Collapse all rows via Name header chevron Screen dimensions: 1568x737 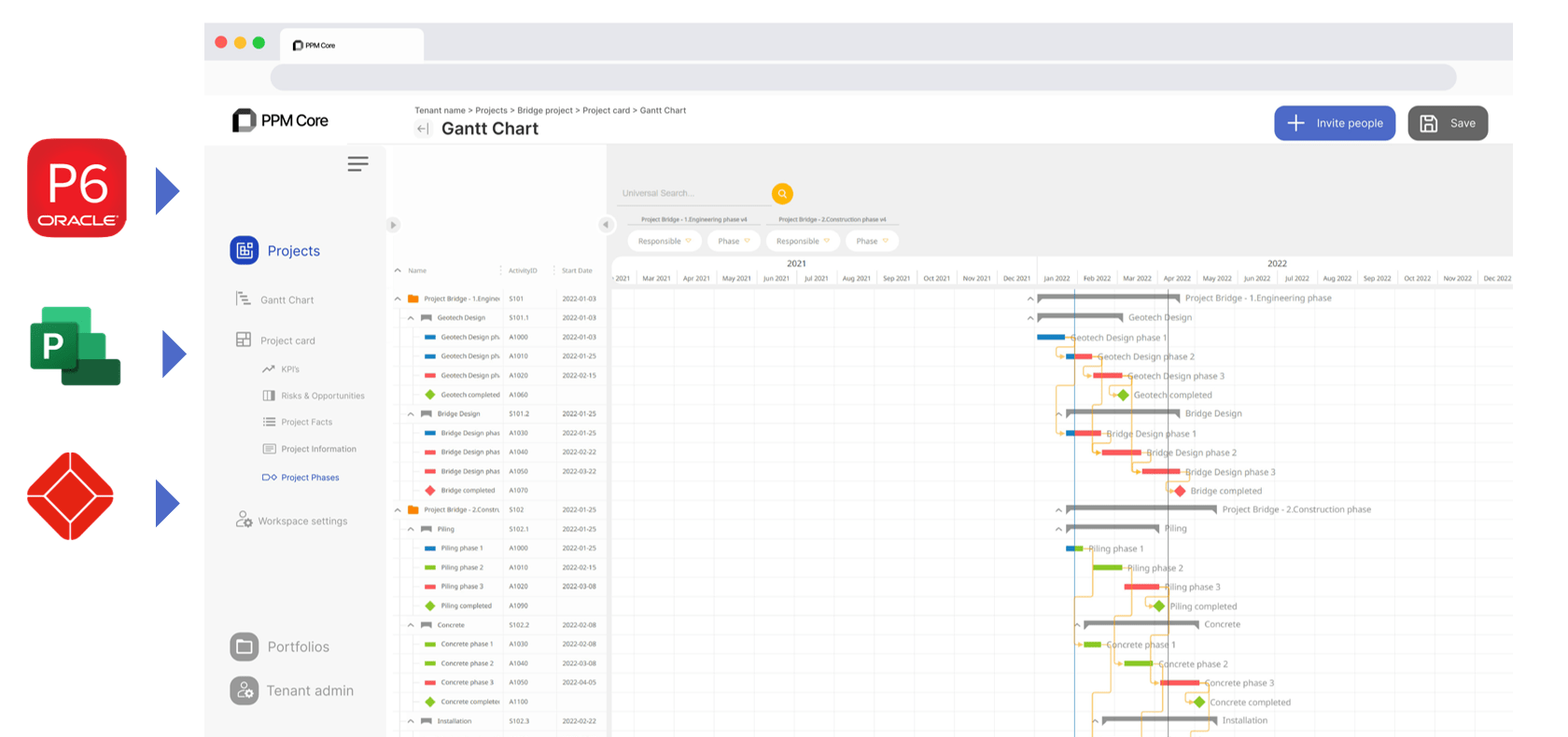click(398, 271)
